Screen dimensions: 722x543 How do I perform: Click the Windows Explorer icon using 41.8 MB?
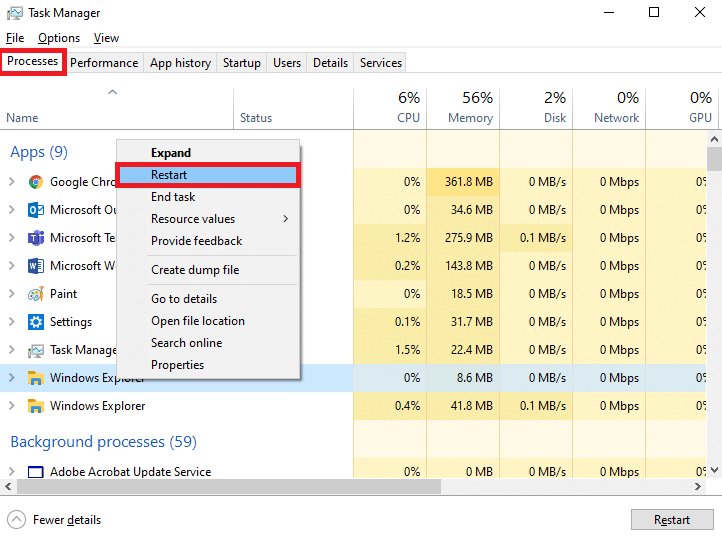[35, 406]
